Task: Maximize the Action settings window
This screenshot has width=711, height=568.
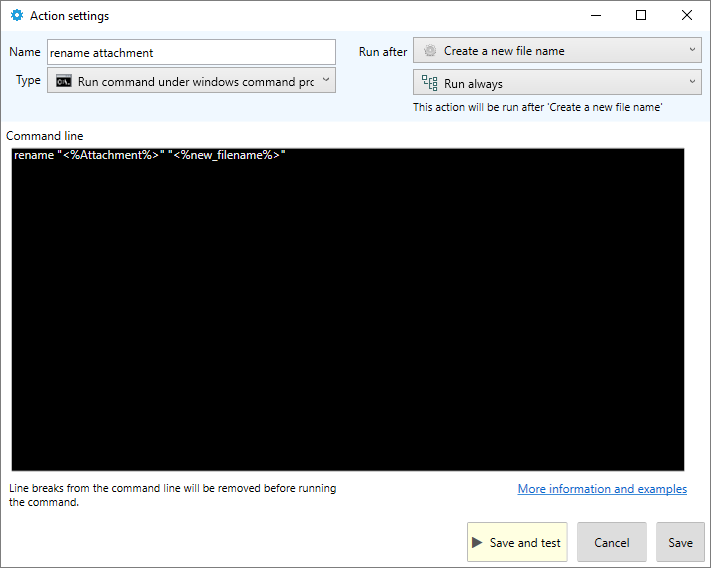Action: point(641,15)
